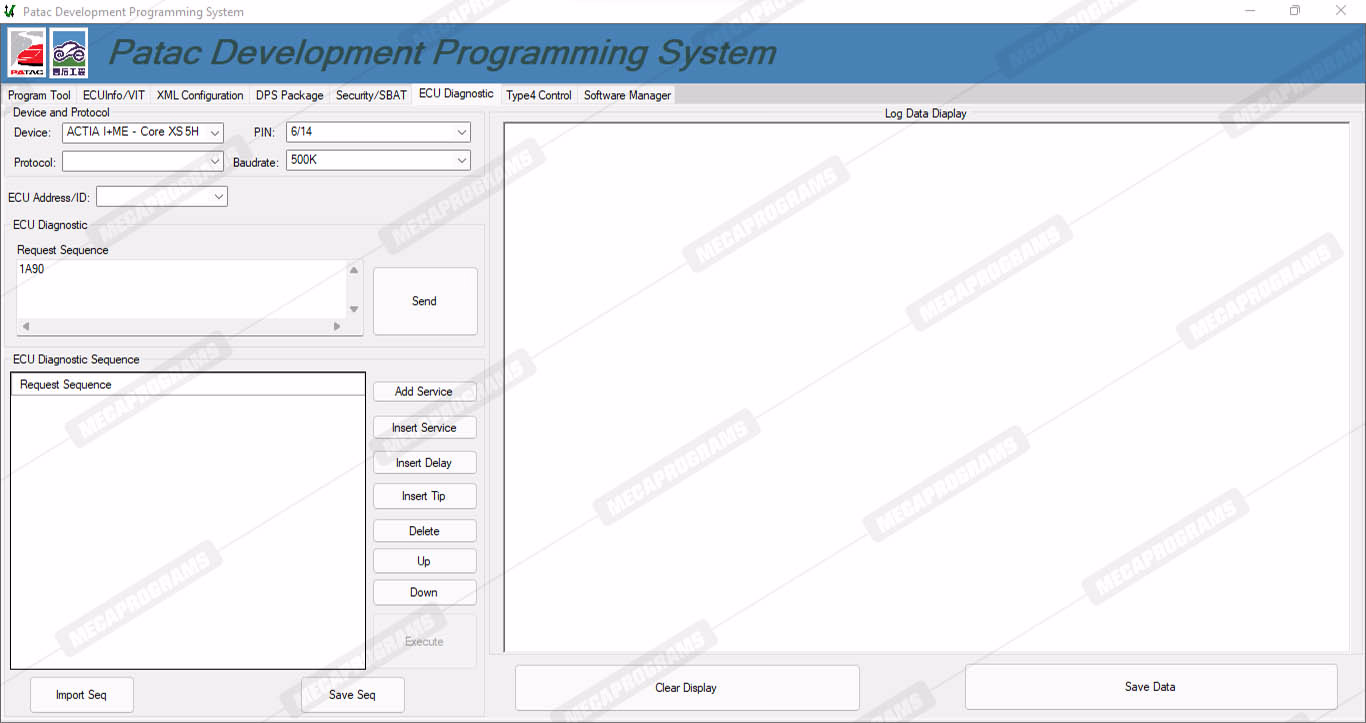Click the red PATAC logo icon
1366x723 pixels.
27,53
